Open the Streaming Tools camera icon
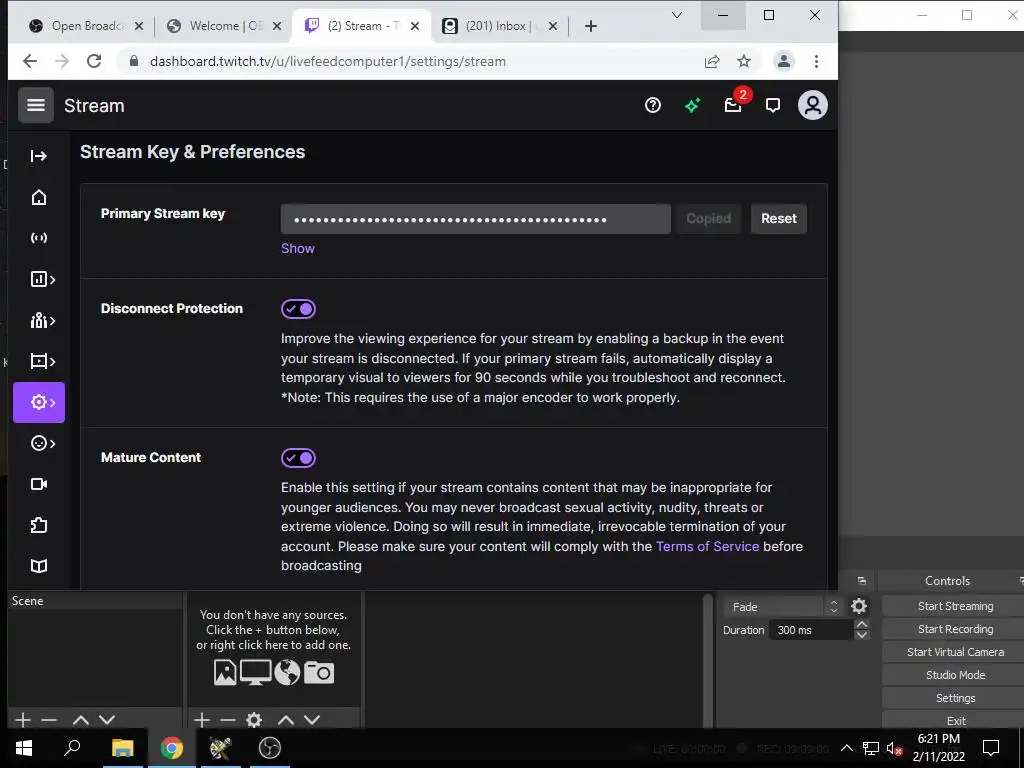Screen dimensions: 1024x768 pos(39,484)
